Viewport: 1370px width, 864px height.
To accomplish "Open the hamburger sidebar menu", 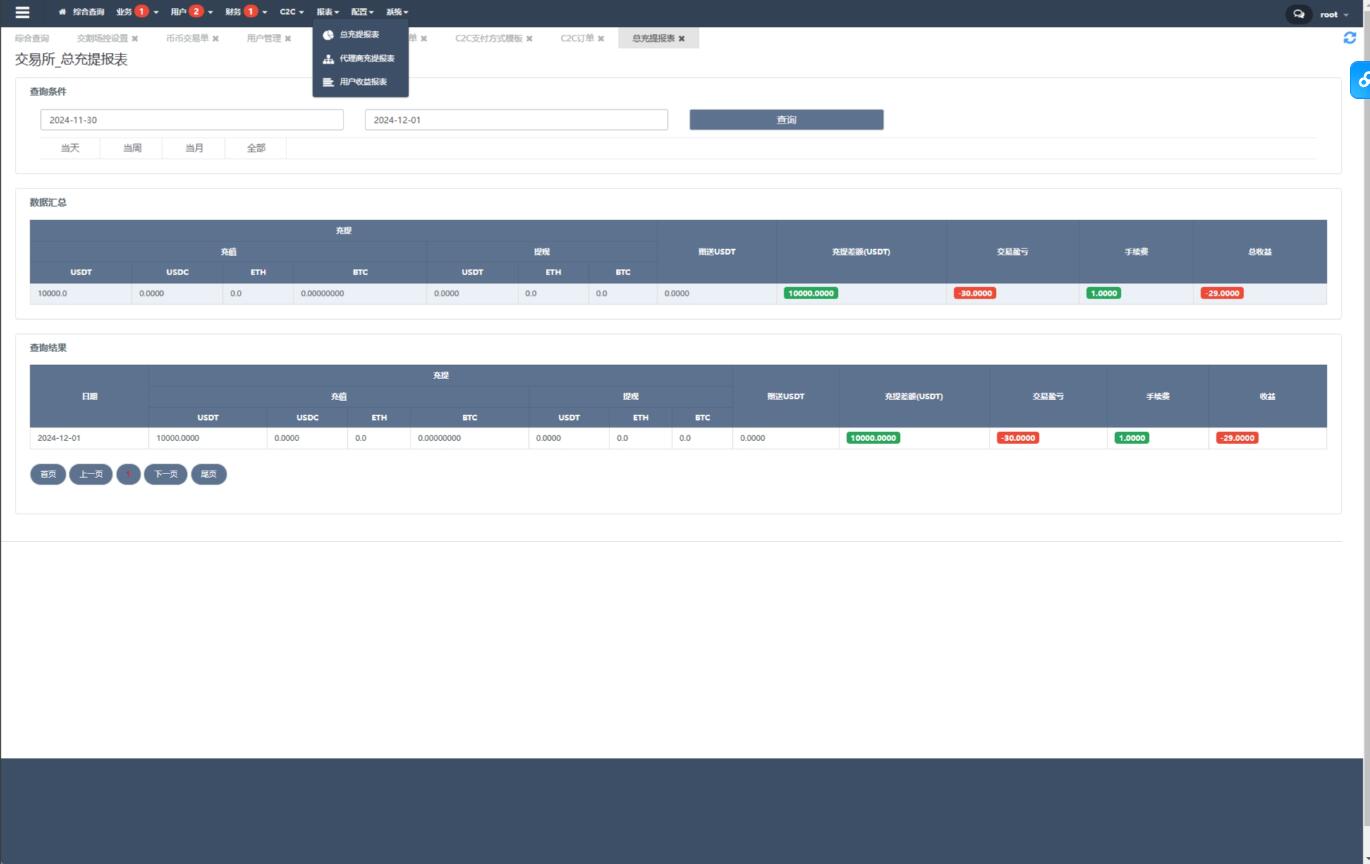I will coord(22,13).
